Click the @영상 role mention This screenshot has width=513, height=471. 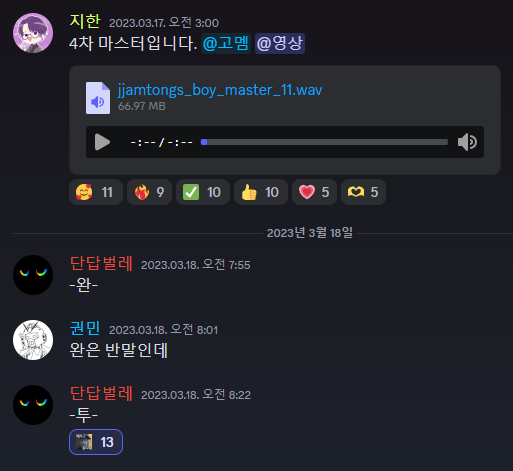click(280, 43)
